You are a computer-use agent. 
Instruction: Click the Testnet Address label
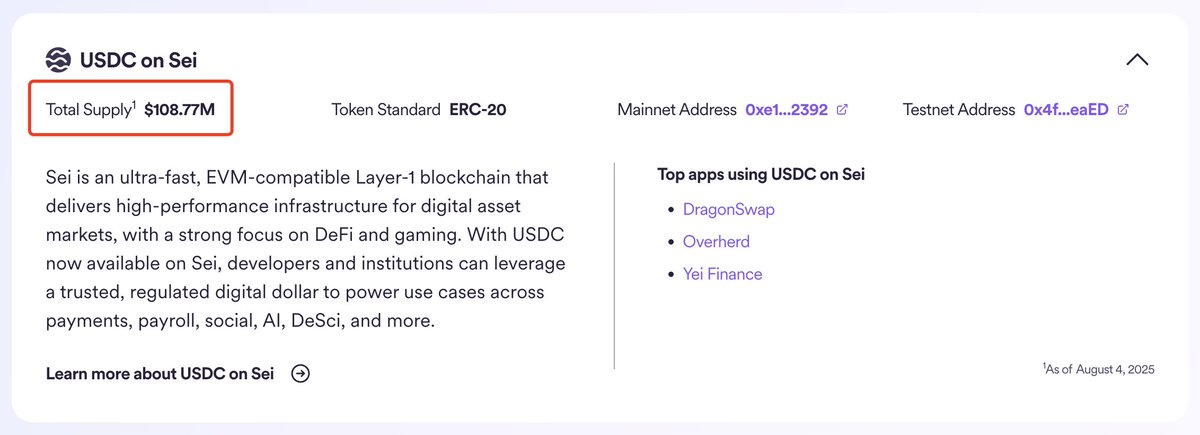(959, 110)
